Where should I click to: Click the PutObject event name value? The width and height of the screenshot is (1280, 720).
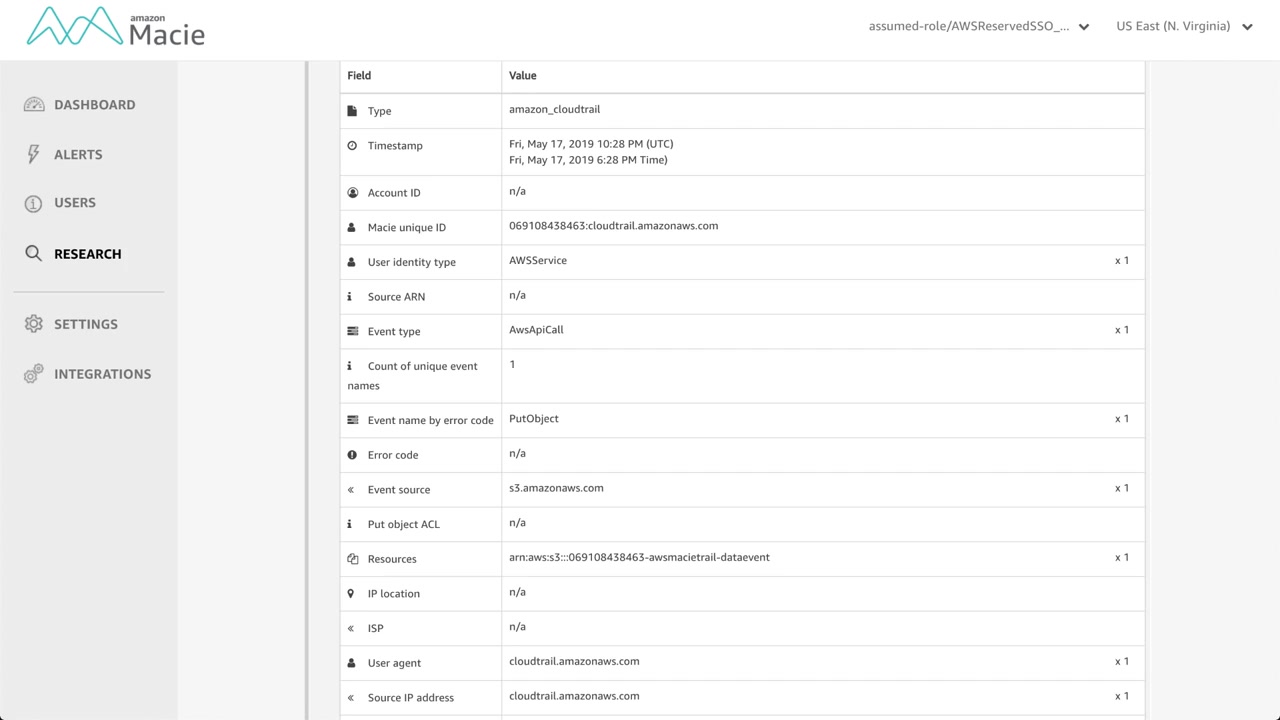[534, 419]
